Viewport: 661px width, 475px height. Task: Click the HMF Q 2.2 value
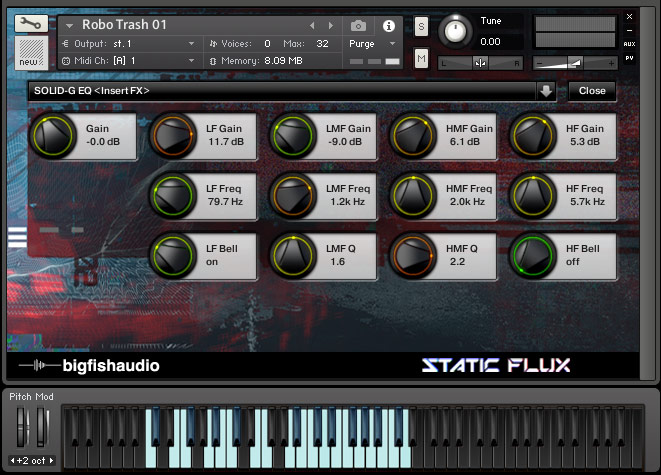[x=457, y=261]
